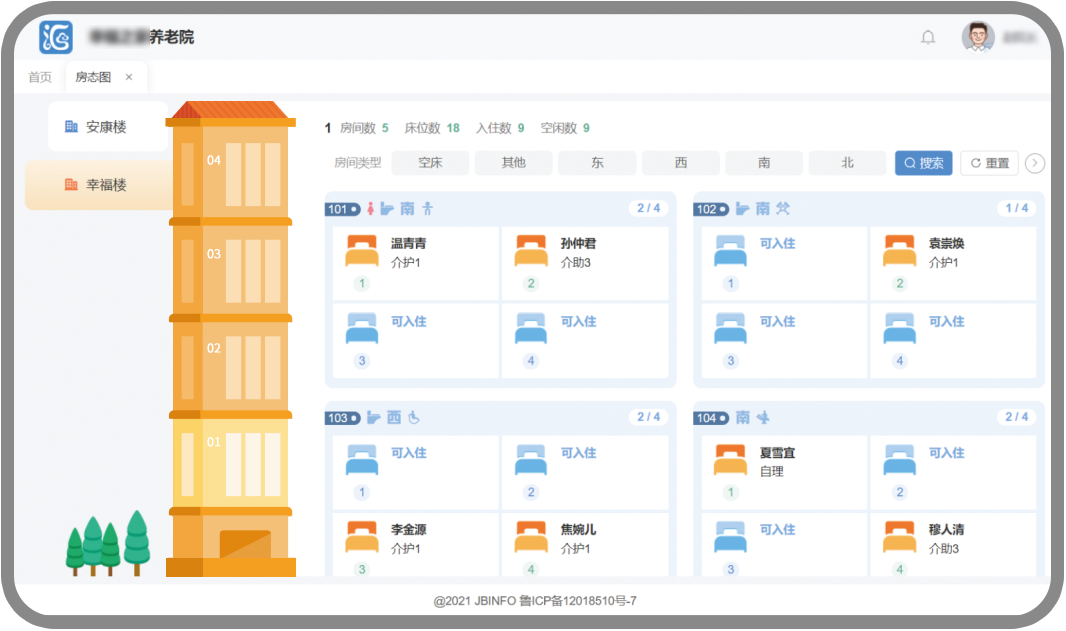The height and width of the screenshot is (631, 1066).
Task: Select the 房态图 tab
Action: pyautogui.click(x=93, y=76)
